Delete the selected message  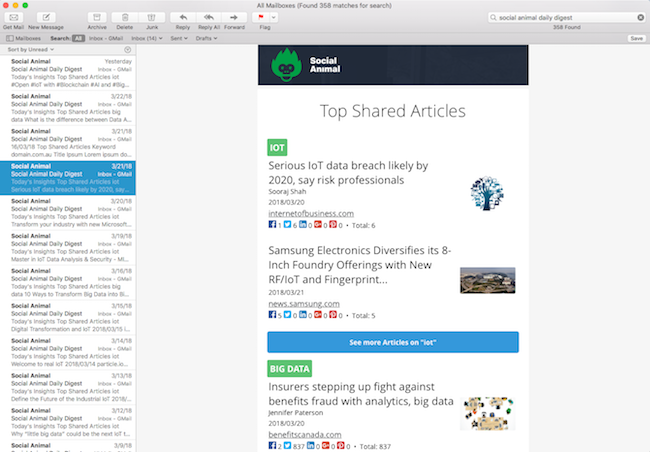pos(125,17)
